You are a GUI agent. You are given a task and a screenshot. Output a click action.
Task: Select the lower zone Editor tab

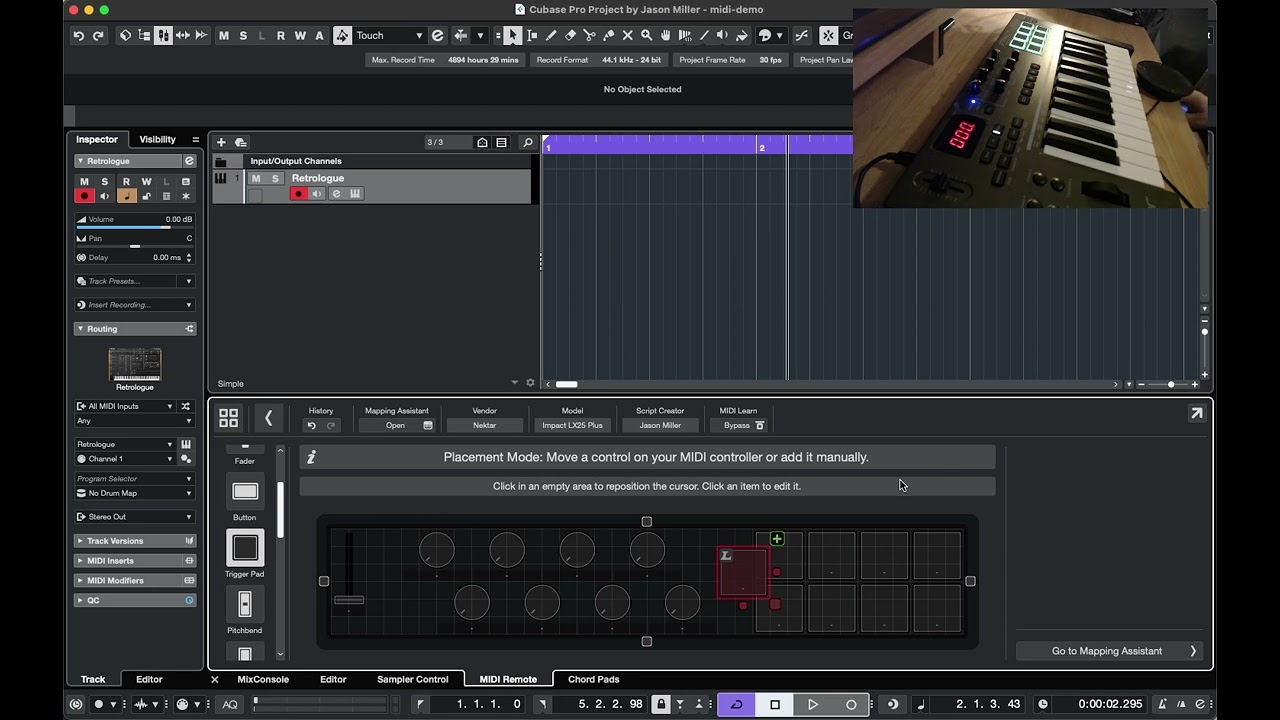click(333, 679)
